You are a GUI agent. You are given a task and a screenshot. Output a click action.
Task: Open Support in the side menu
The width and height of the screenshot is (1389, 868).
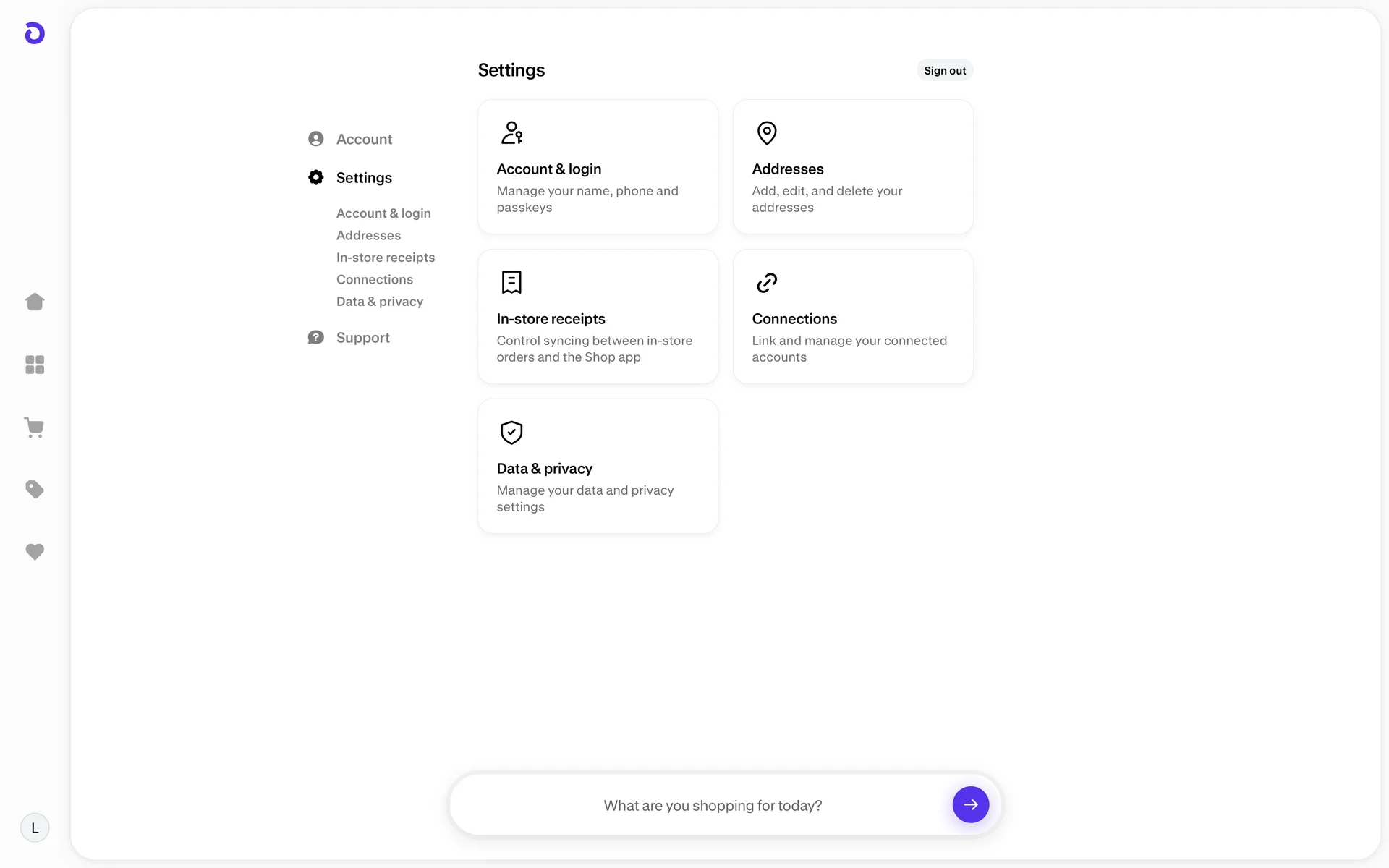[362, 338]
